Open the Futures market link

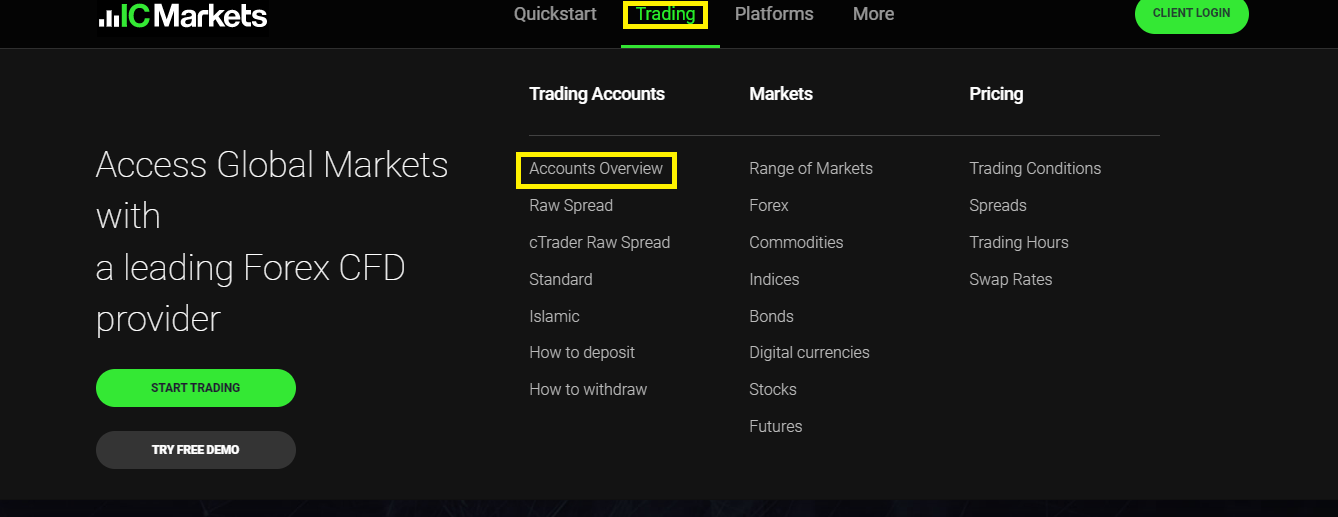point(776,427)
